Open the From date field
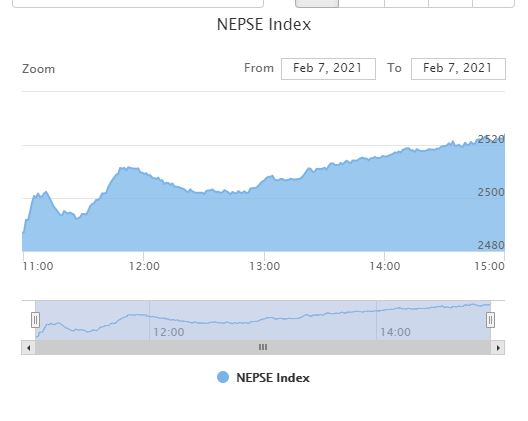Screen dimensions: 528x421 click(x=328, y=69)
